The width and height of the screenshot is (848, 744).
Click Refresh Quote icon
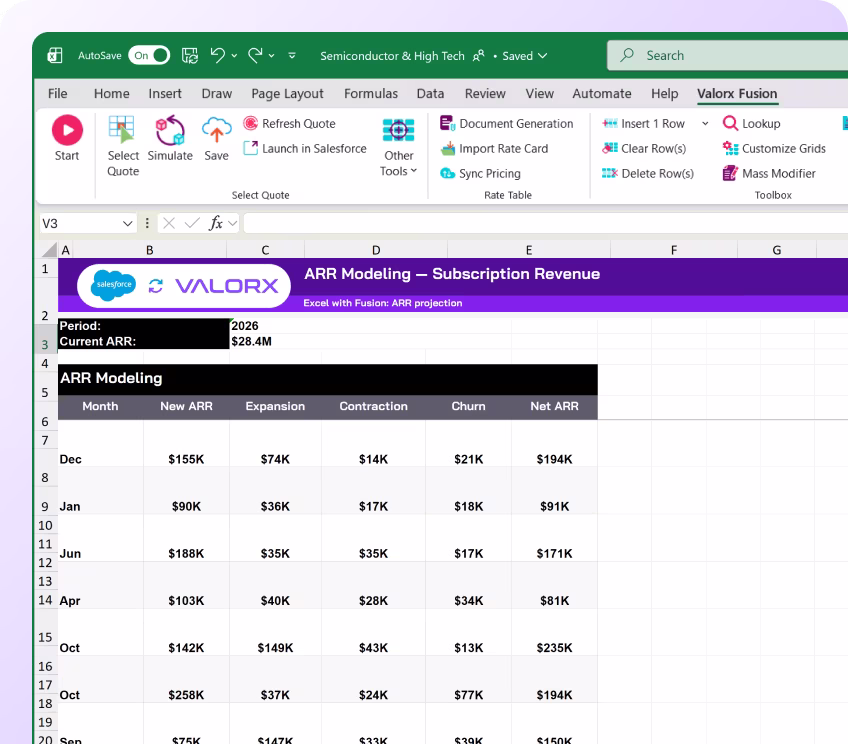coord(250,123)
